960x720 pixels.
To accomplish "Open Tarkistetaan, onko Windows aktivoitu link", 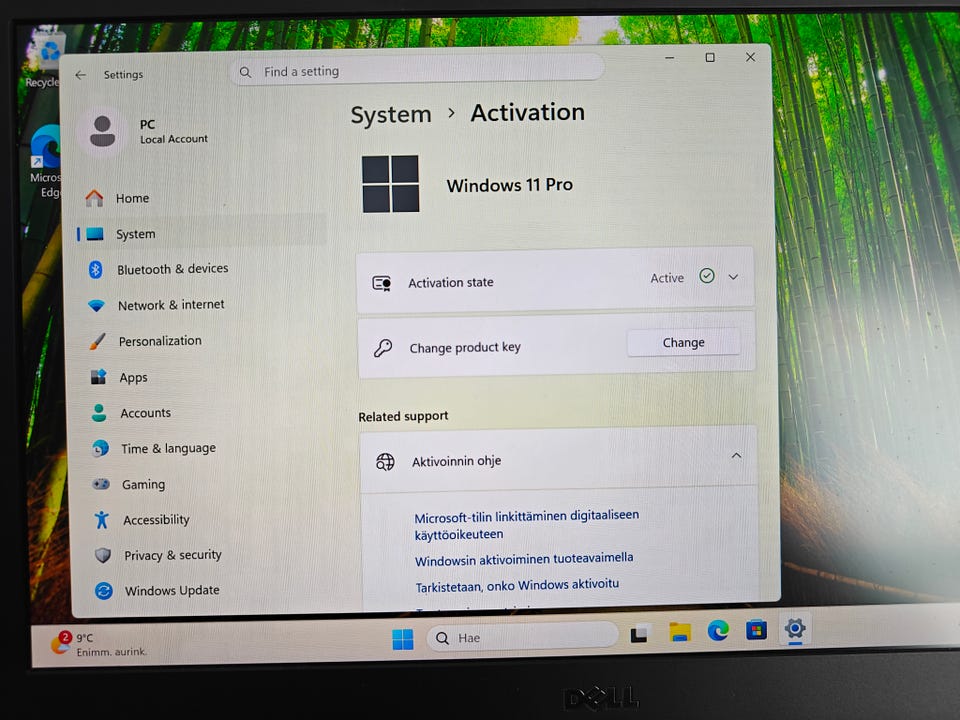I will tap(517, 586).
